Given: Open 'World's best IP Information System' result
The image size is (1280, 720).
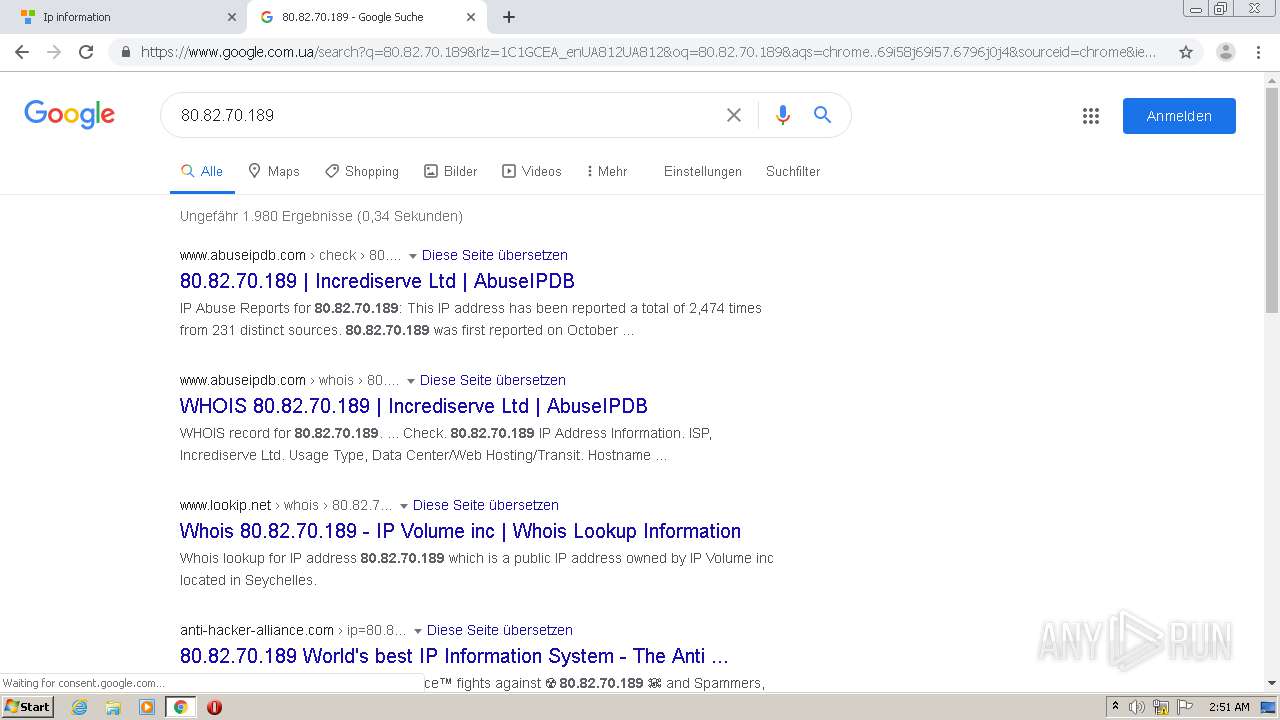Looking at the screenshot, I should [454, 656].
